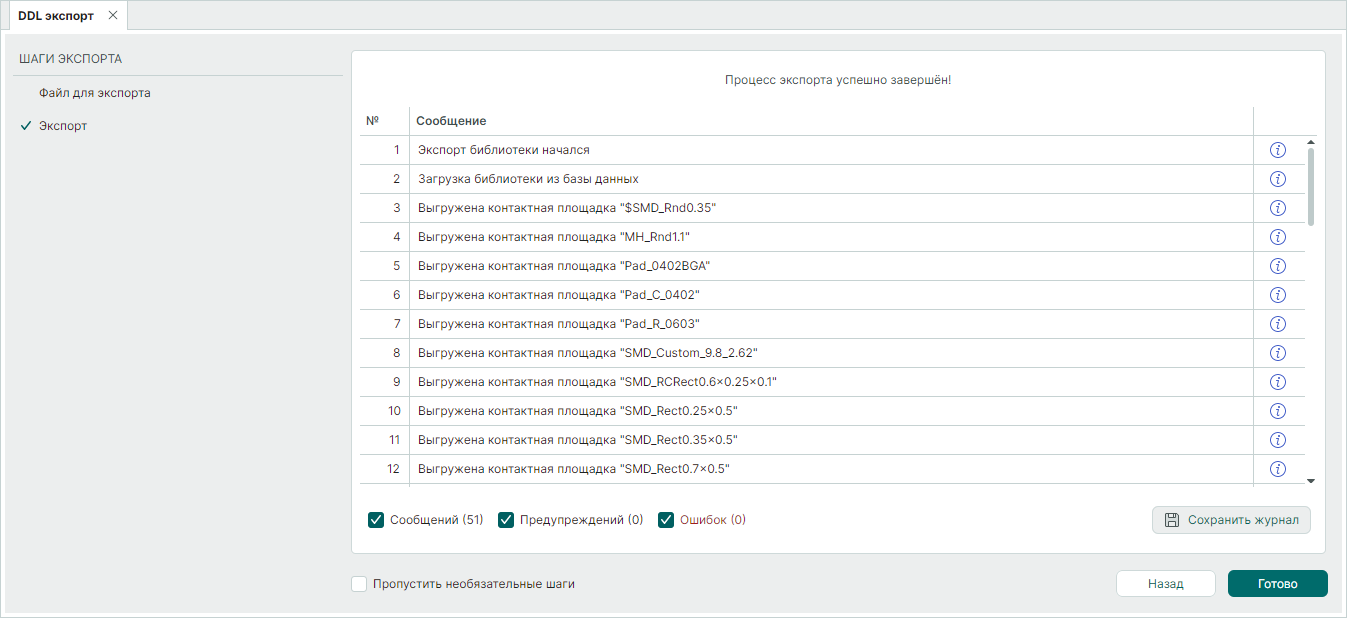Viewport: 1347px width, 618px height.
Task: Show info for "MH_Rnd1.1" pad message
Action: pos(1277,237)
